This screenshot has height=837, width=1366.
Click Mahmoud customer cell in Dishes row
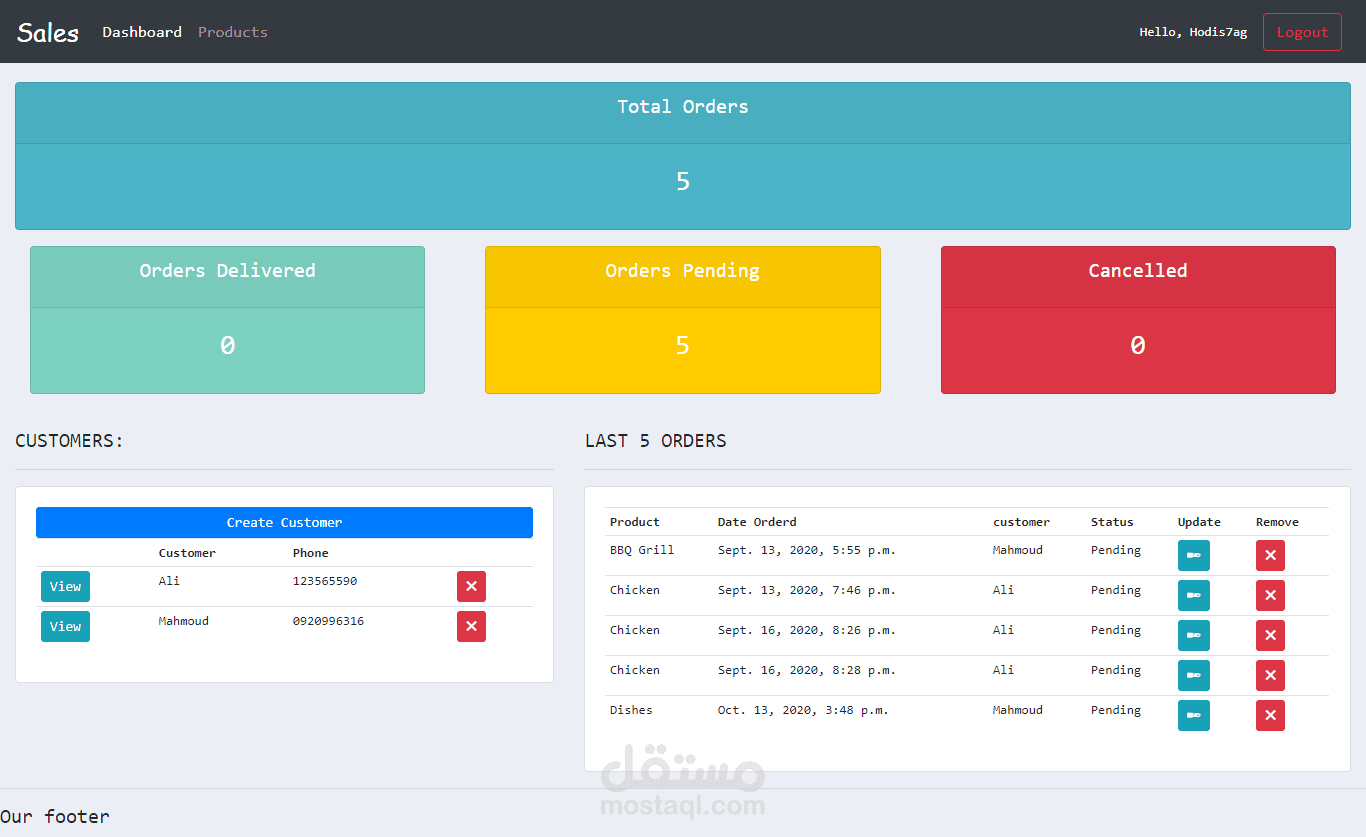pos(1018,710)
